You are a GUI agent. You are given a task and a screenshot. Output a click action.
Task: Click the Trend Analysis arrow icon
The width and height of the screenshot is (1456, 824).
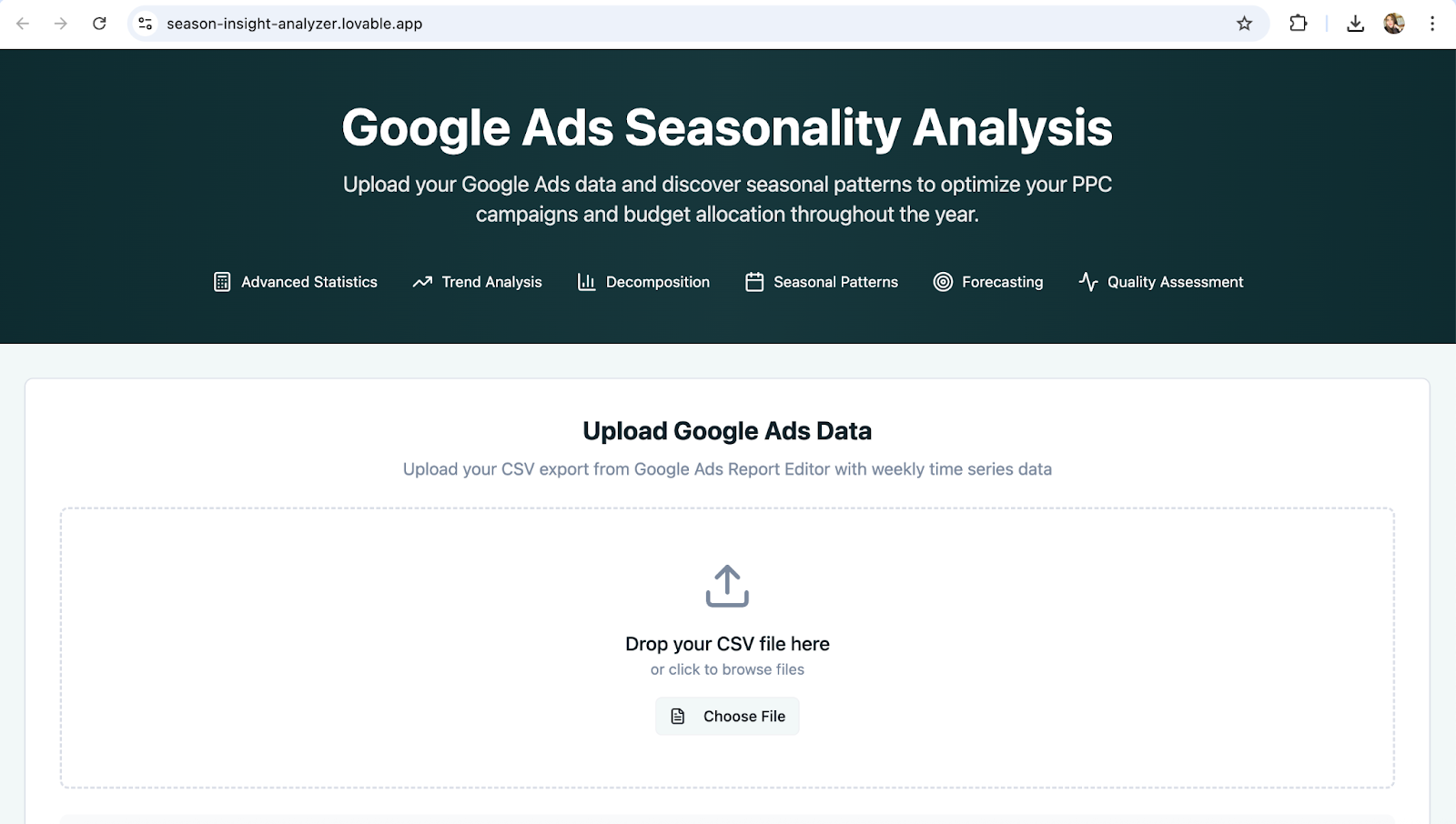(422, 282)
